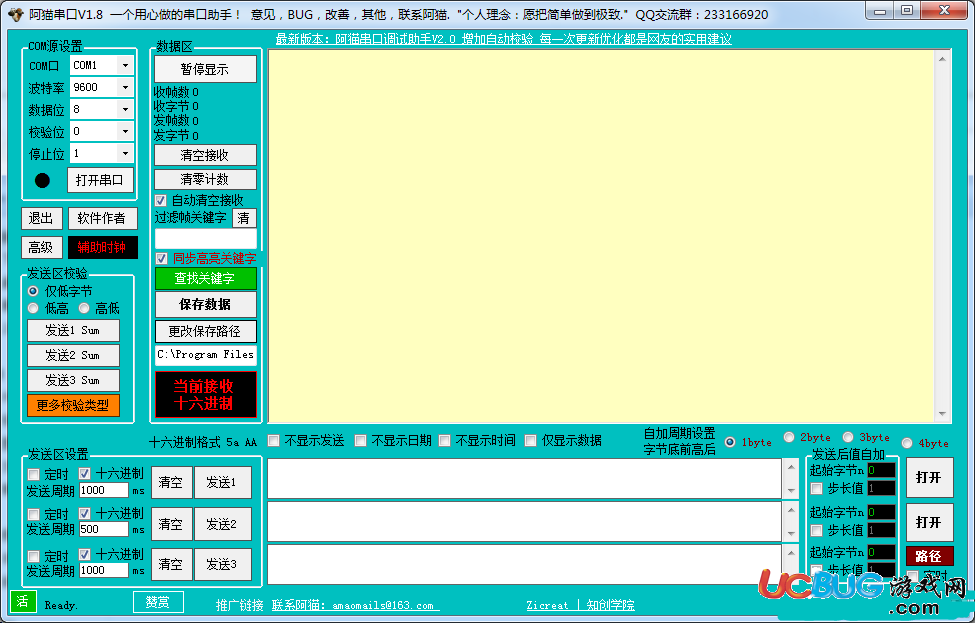Click 清空 button next to 发送1
The image size is (975, 623).
[171, 482]
